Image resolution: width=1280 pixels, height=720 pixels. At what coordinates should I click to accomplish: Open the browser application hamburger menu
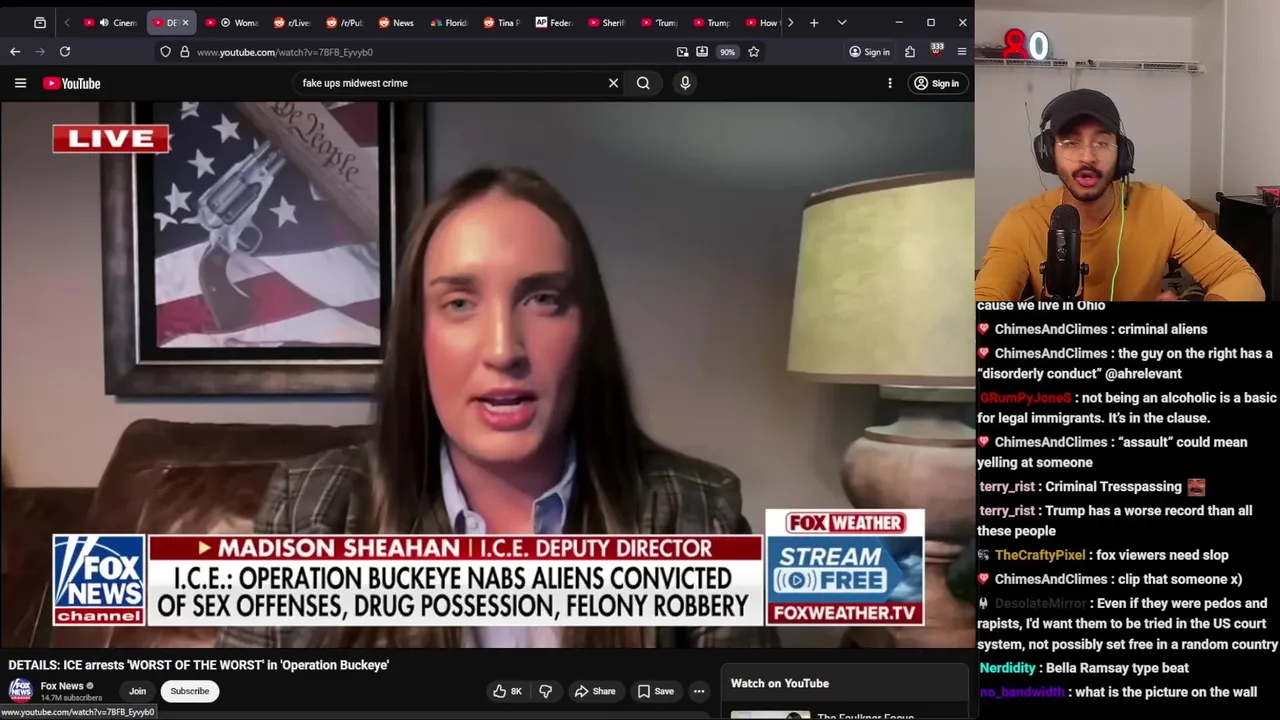962,52
